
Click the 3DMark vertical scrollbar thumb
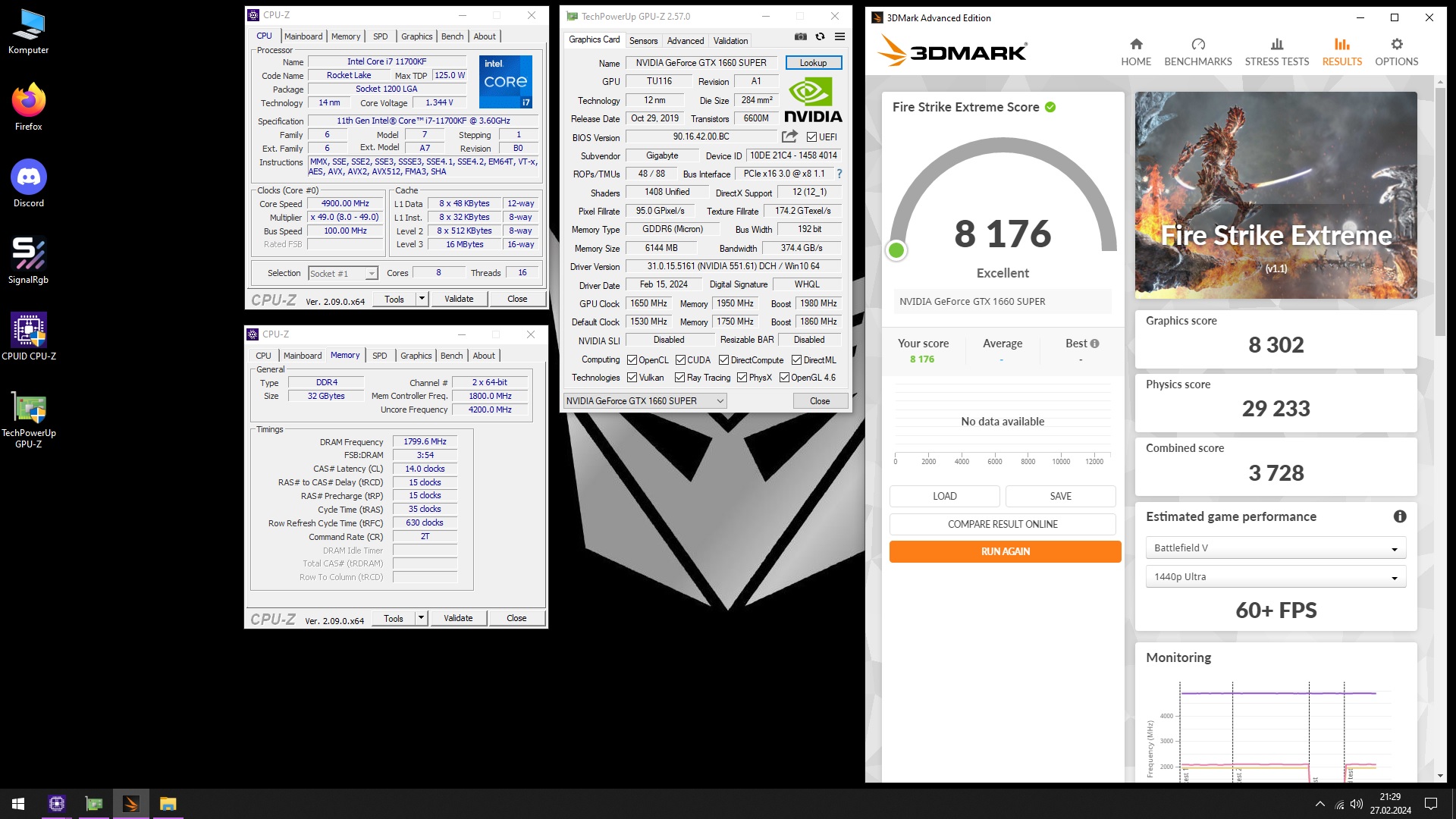tap(1440, 211)
